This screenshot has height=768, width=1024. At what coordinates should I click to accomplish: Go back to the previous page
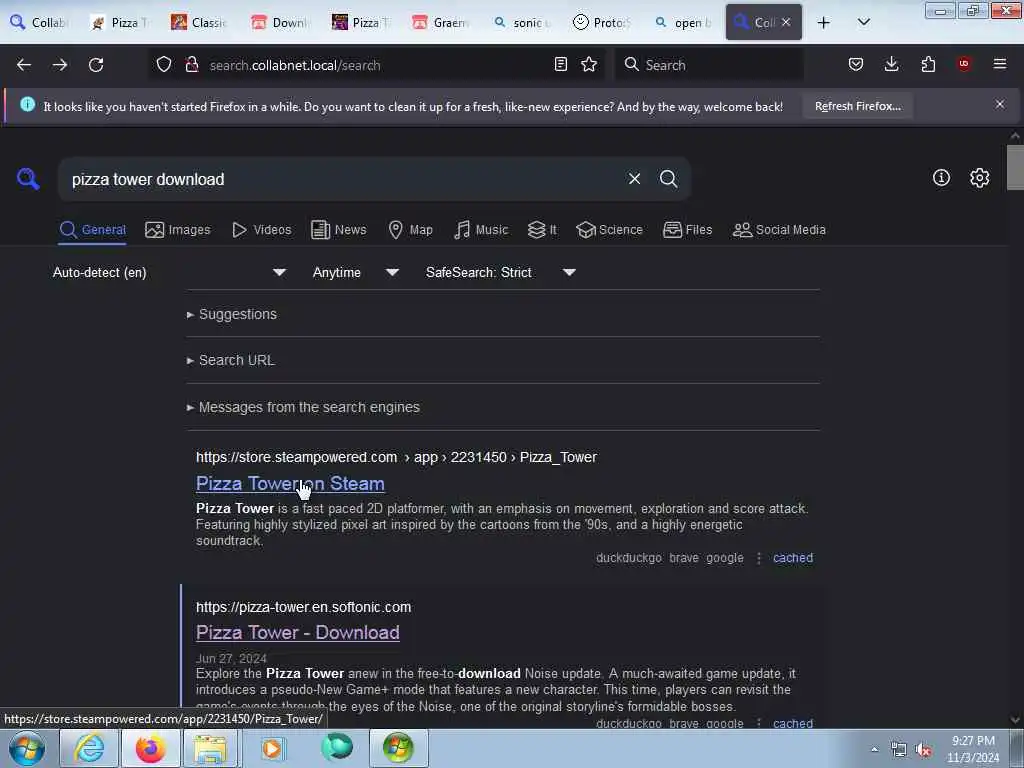[x=24, y=65]
